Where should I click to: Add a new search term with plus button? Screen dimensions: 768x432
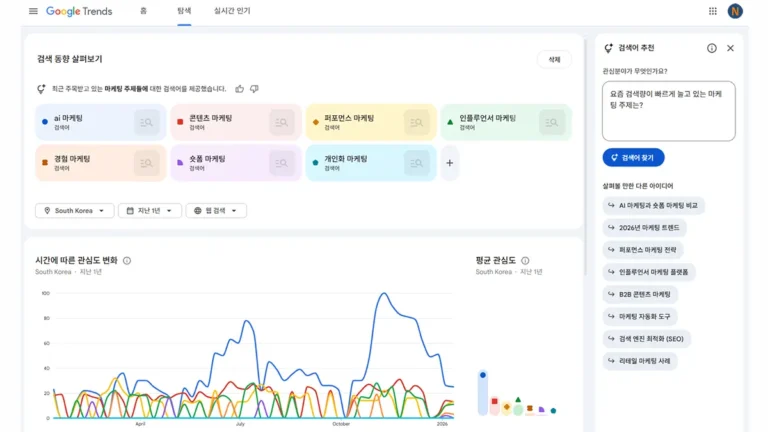pos(450,163)
